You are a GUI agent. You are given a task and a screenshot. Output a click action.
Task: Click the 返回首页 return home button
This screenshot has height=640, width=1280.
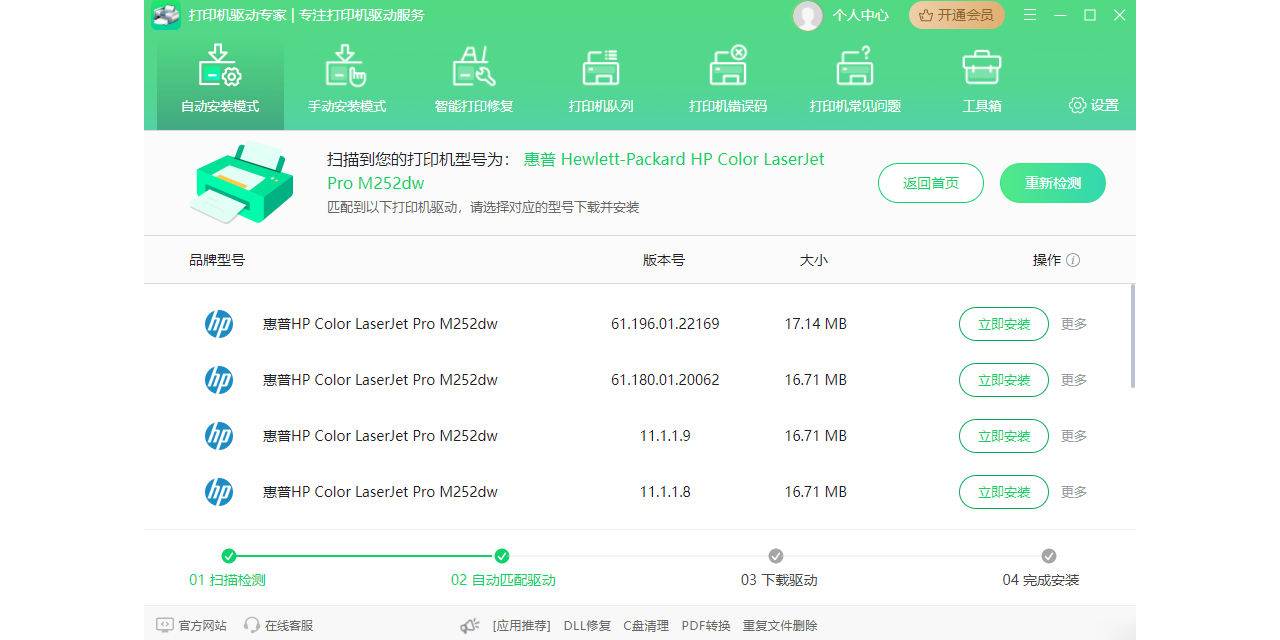[x=930, y=183]
